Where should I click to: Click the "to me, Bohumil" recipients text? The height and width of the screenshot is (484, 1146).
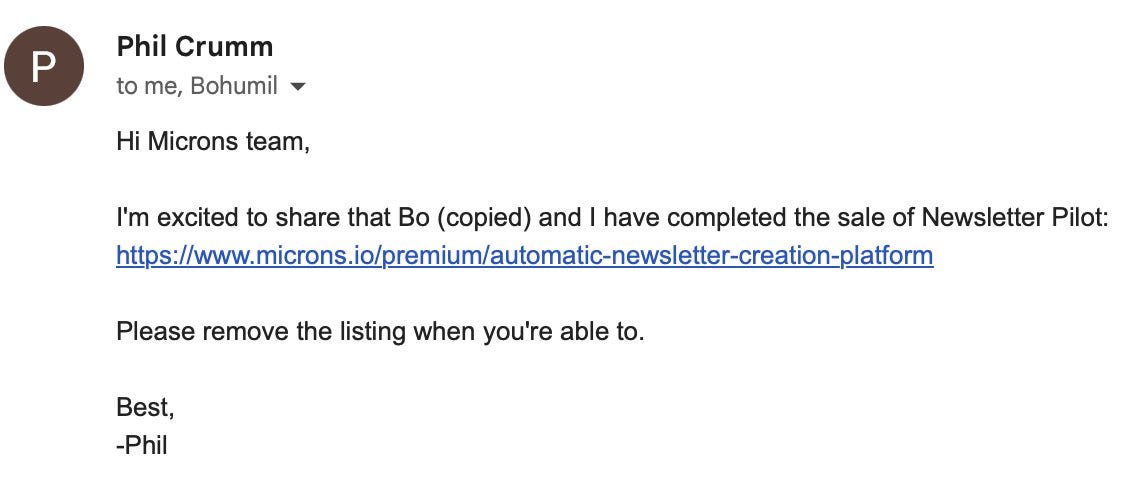pyautogui.click(x=197, y=86)
